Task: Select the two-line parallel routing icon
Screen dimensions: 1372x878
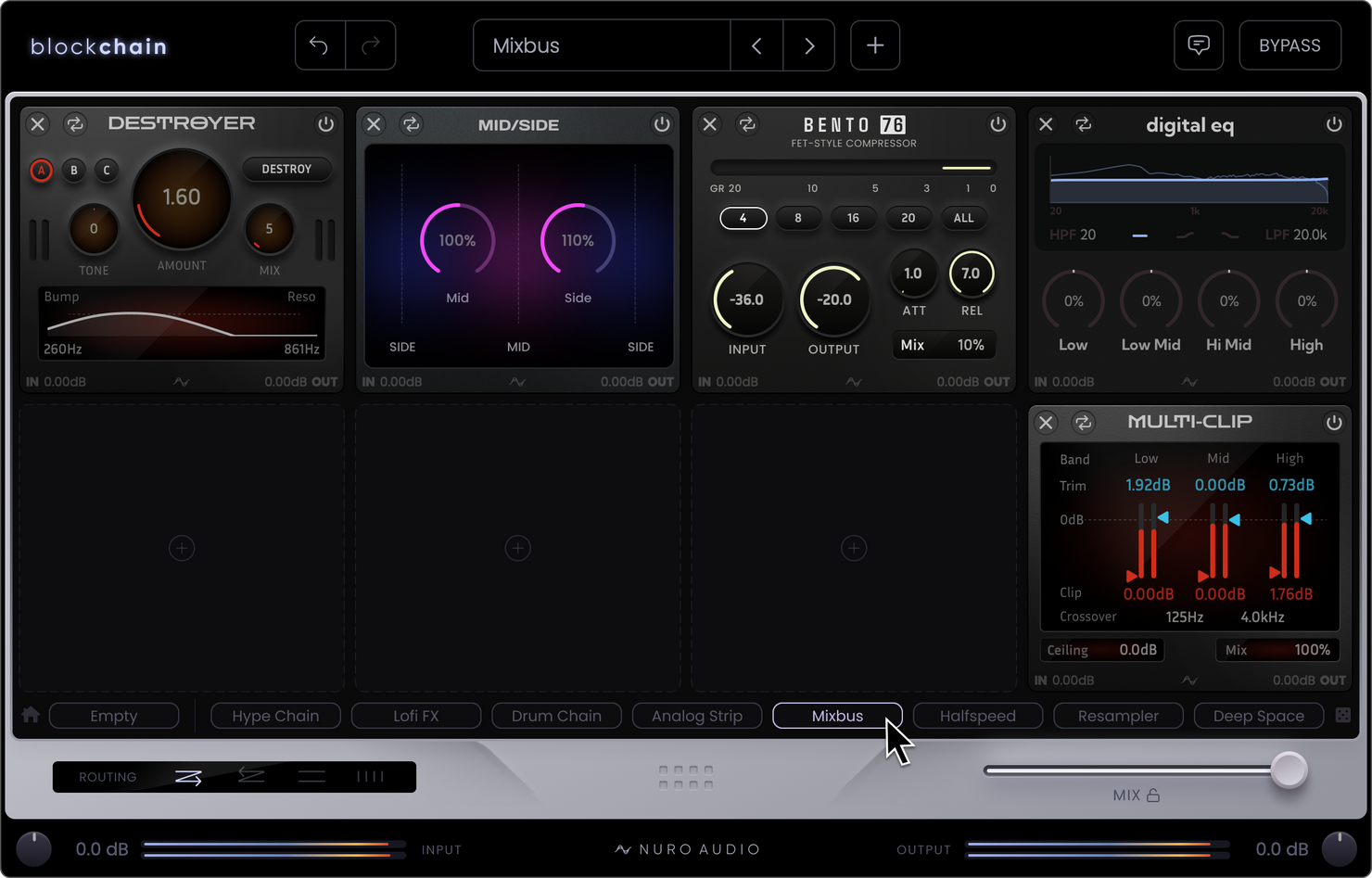Action: [x=311, y=777]
